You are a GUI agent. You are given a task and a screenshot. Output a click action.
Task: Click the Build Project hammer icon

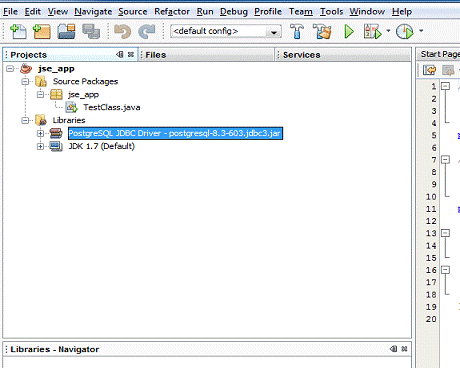click(297, 31)
